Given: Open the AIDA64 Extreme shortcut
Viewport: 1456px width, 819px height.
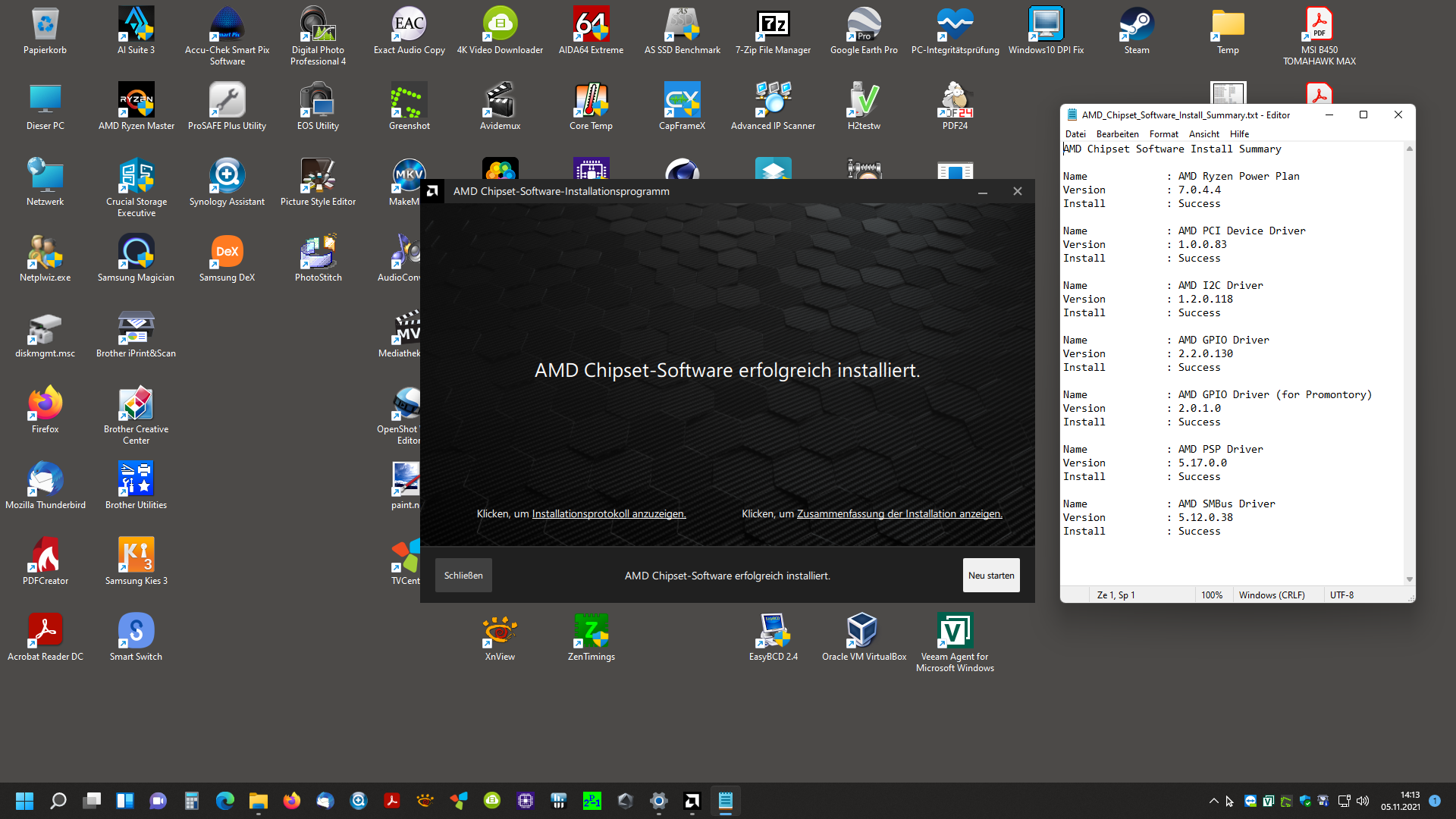Looking at the screenshot, I should [591, 24].
